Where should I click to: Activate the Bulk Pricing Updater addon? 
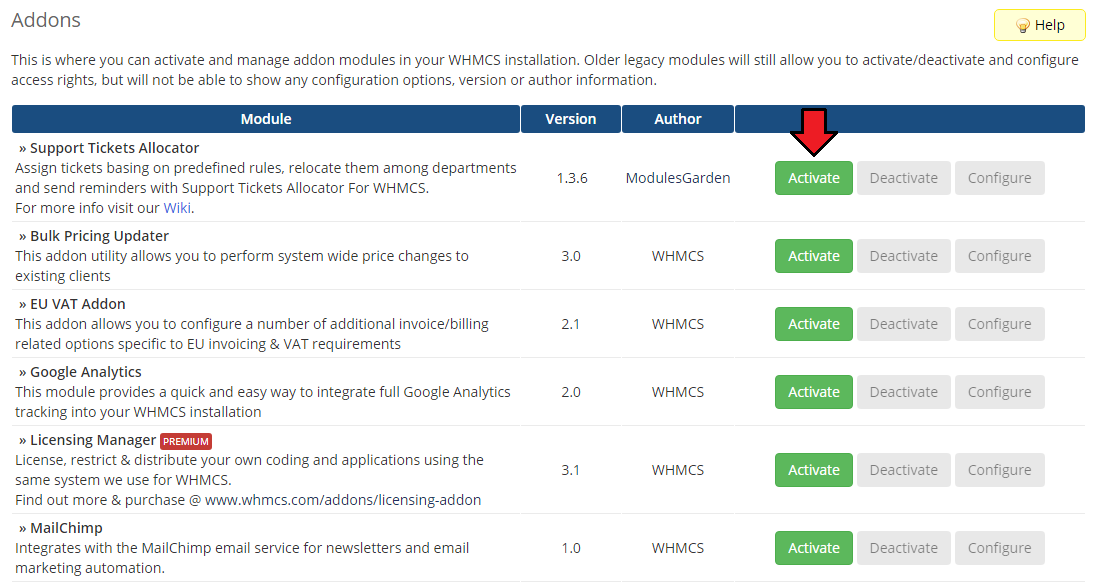[x=814, y=256]
